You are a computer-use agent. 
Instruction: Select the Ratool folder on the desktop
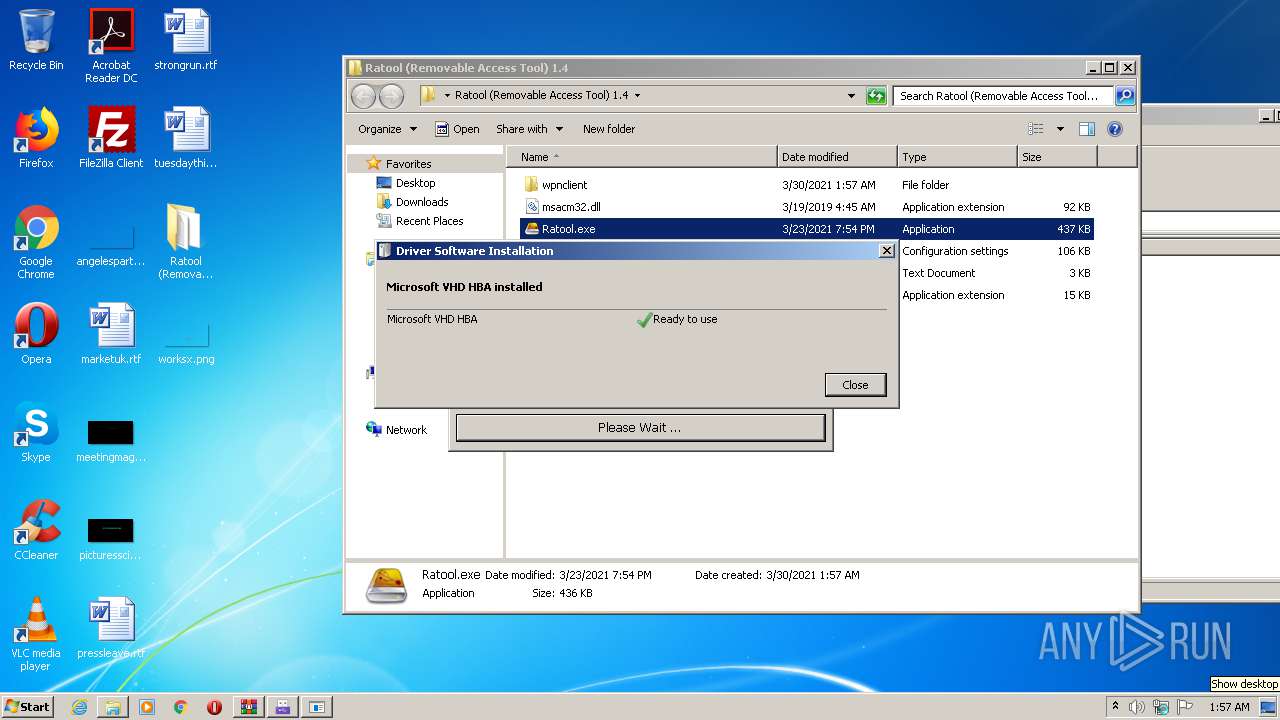click(186, 242)
